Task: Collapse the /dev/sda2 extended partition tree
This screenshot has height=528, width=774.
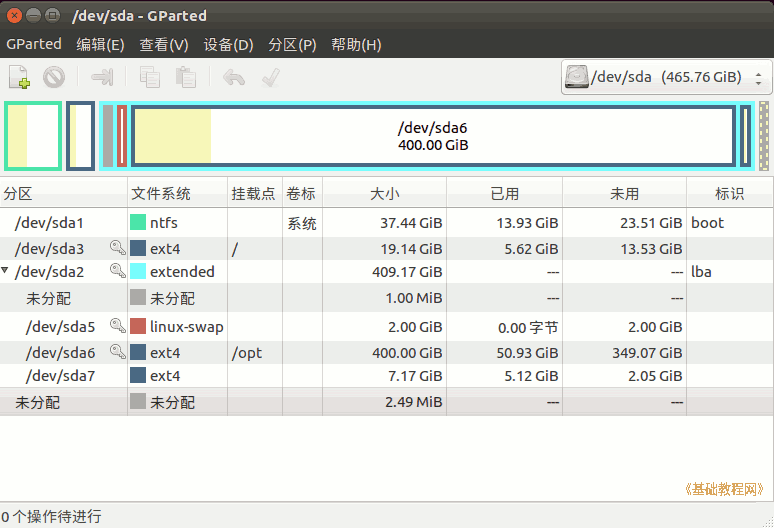Action: click(x=5, y=270)
